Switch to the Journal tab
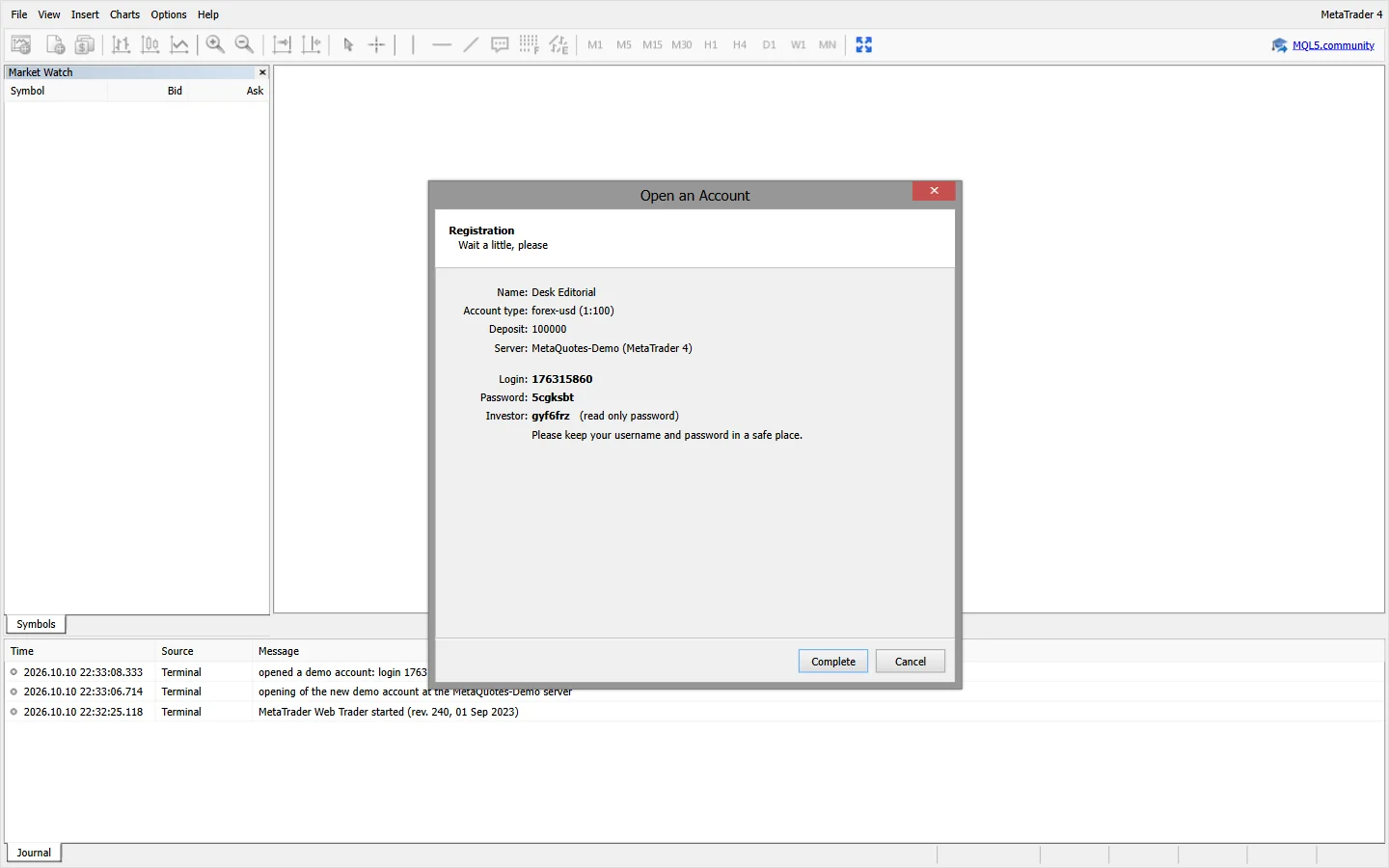 click(34, 853)
